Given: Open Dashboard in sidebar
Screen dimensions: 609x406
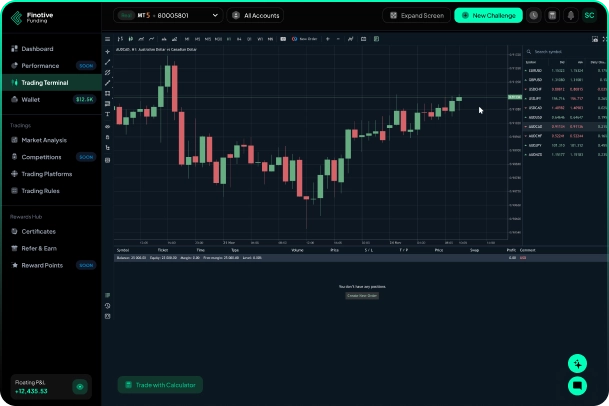Looking at the screenshot, I should click(52, 49).
